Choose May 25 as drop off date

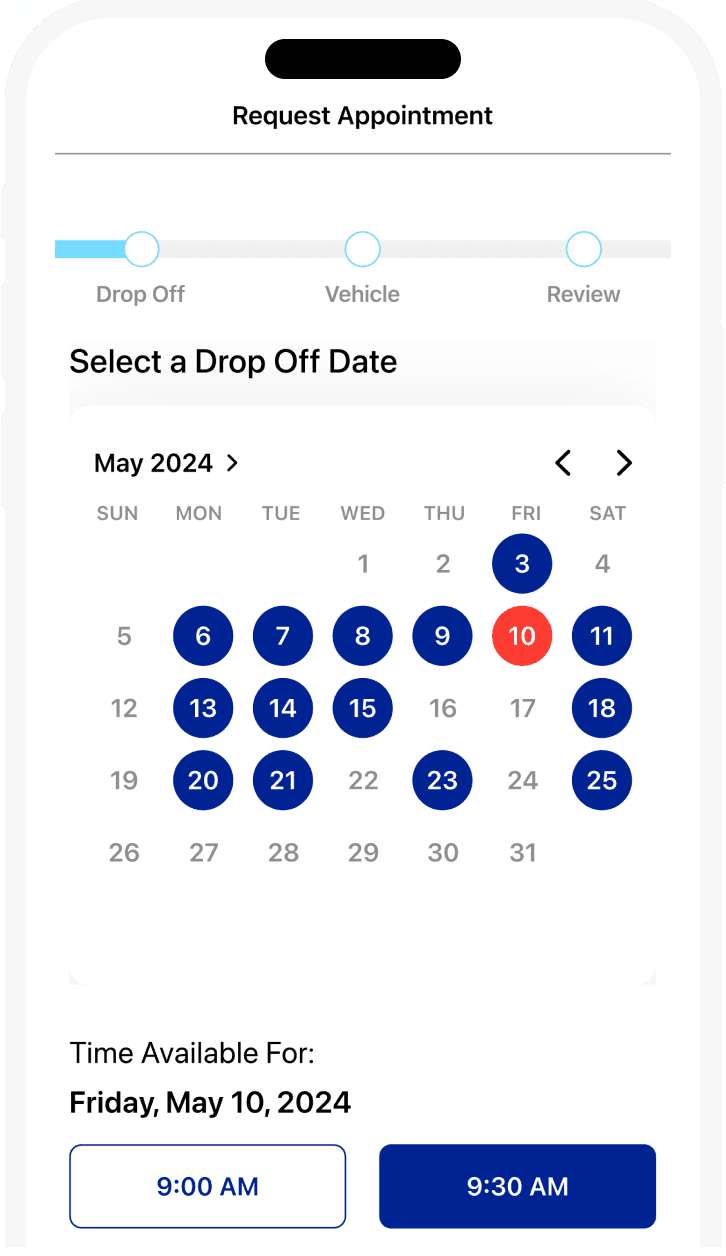(602, 780)
